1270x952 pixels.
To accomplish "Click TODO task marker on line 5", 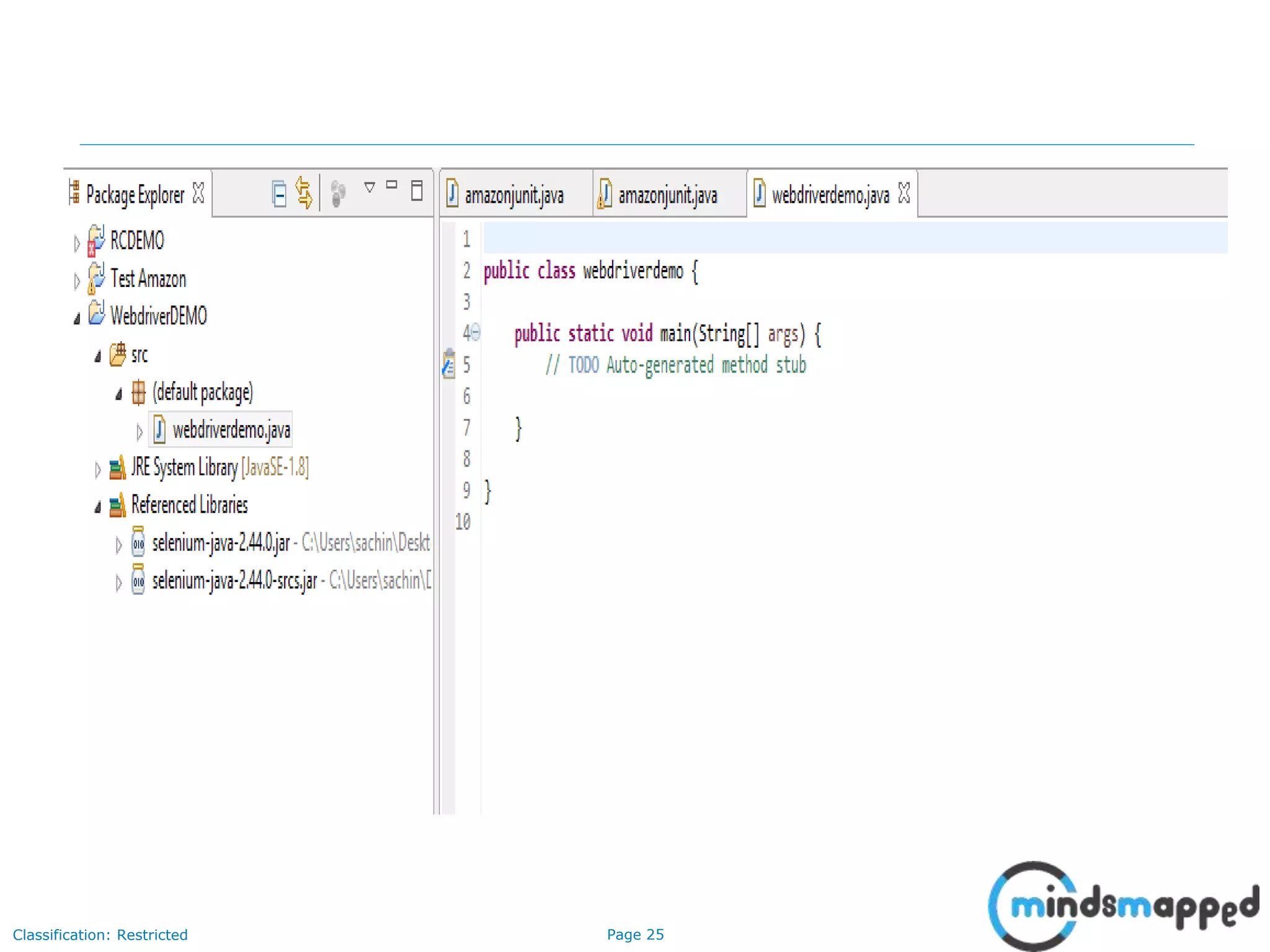I will pyautogui.click(x=449, y=364).
